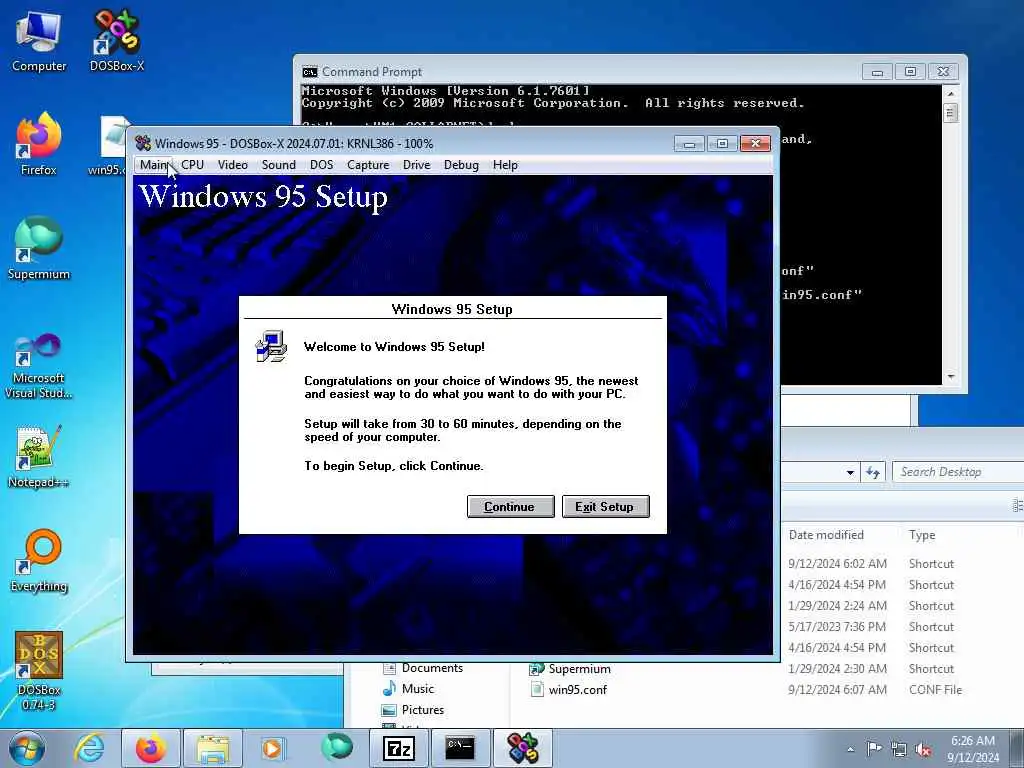Open the Drive menu in DOSBox-X

pyautogui.click(x=417, y=165)
